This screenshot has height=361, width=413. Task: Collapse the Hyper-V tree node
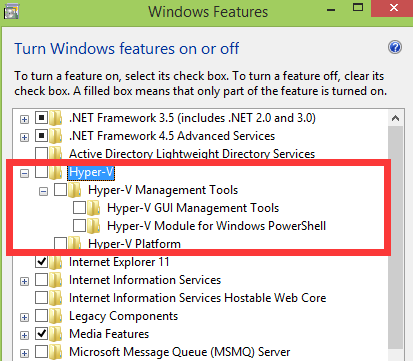pyautogui.click(x=24, y=173)
